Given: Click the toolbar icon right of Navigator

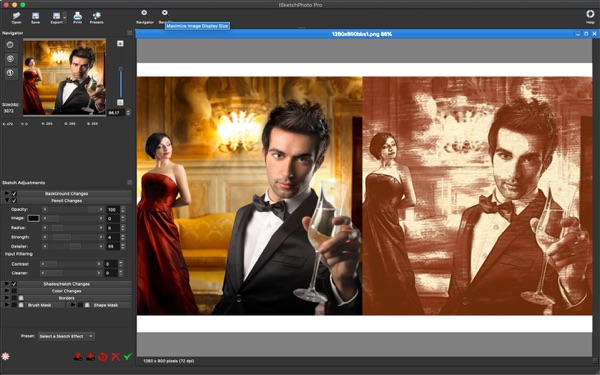Looking at the screenshot, I should click(165, 14).
